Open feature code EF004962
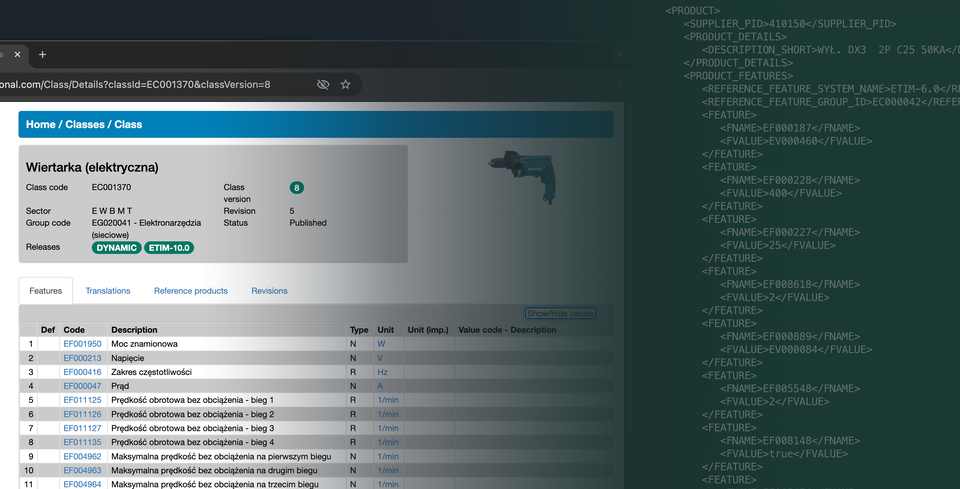Viewport: 960px width, 489px height. coord(83,457)
